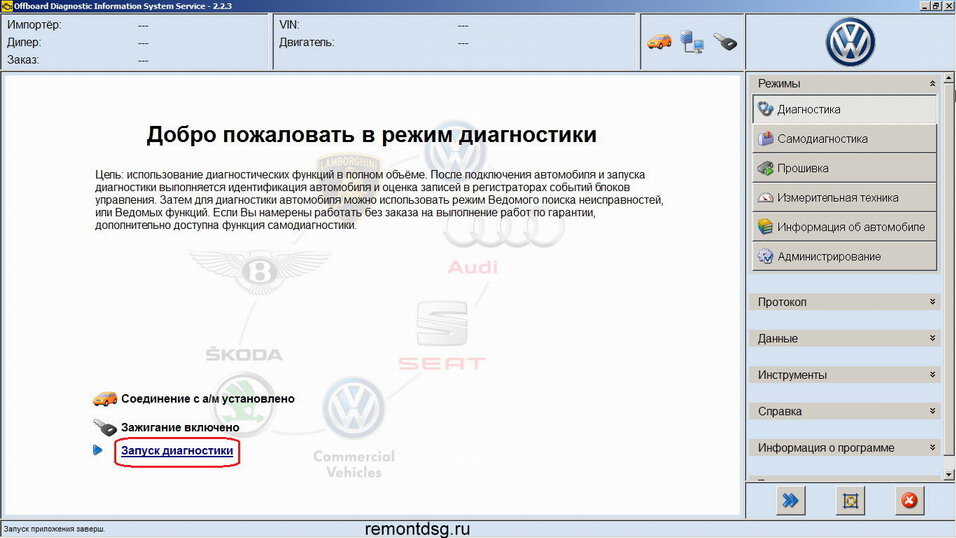Click the chip icon beside Прошивка
The width and height of the screenshot is (956, 538).
[765, 168]
